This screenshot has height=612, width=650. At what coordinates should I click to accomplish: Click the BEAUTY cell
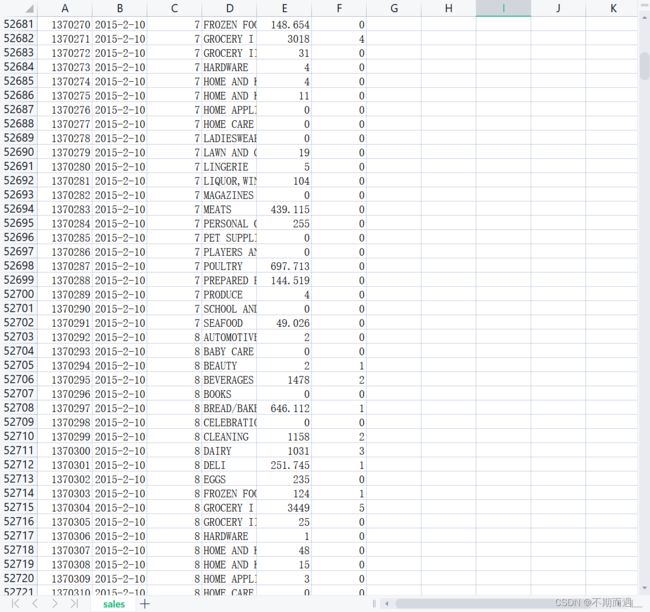229,366
